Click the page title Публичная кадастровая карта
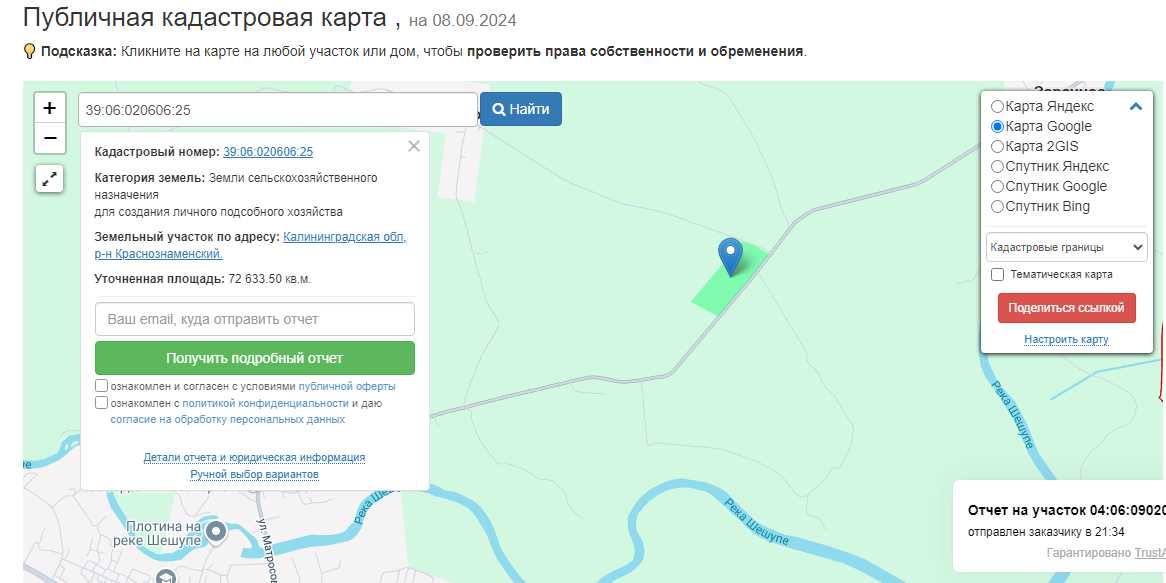Image resolution: width=1166 pixels, height=583 pixels. click(x=204, y=17)
